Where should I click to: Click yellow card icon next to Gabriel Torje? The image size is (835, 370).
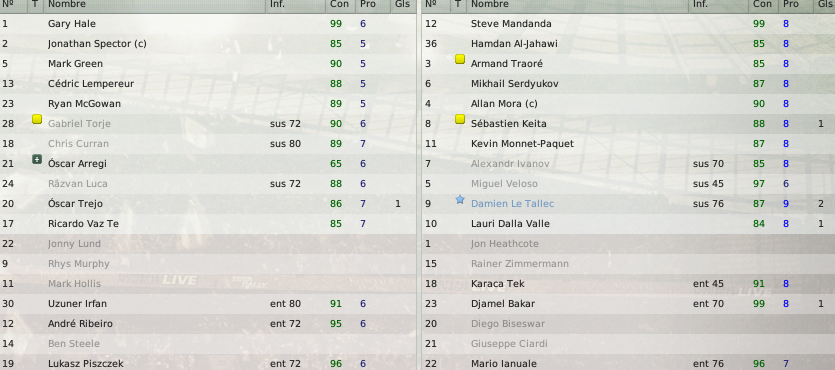click(x=37, y=119)
